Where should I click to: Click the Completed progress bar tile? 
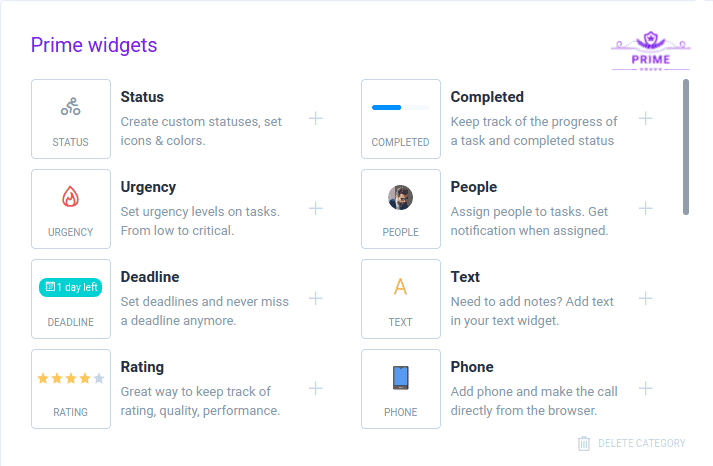401,119
